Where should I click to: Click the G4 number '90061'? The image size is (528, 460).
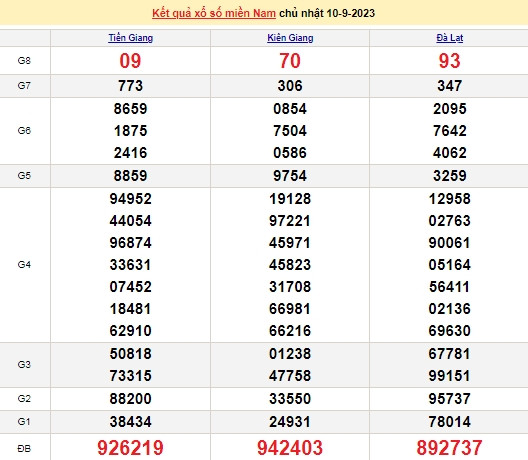coord(450,243)
